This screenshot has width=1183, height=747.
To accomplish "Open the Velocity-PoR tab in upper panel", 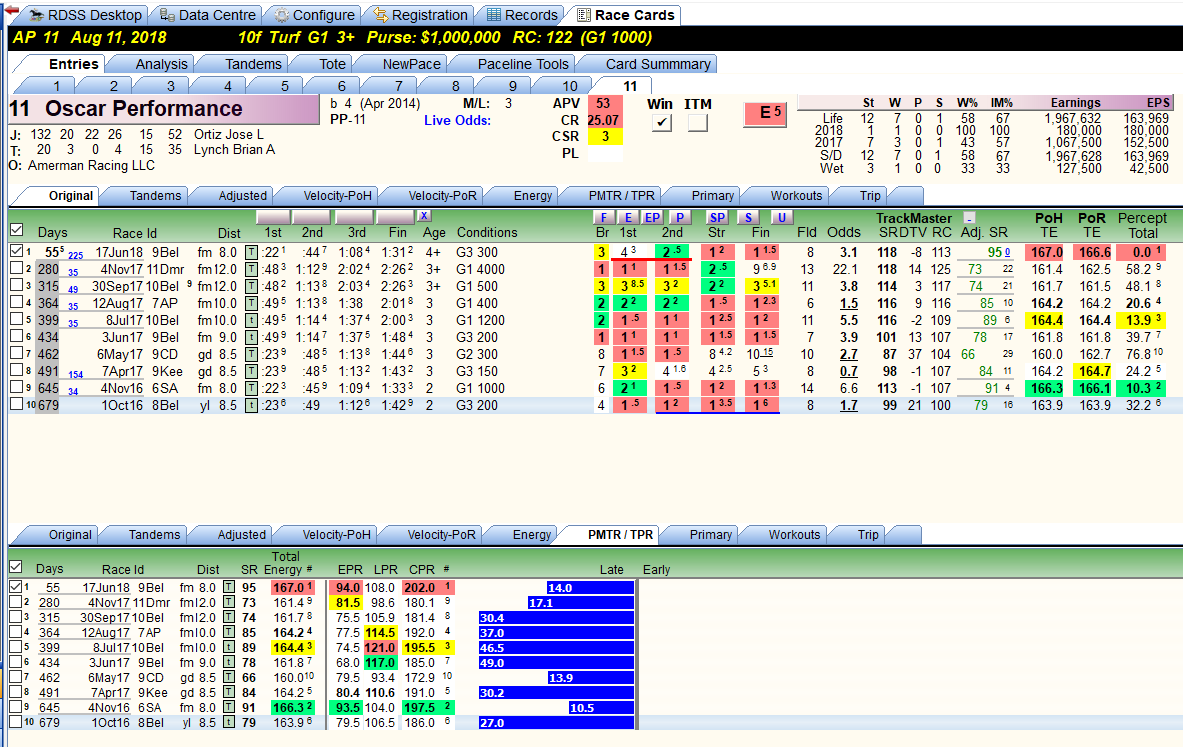I will tap(442, 195).
